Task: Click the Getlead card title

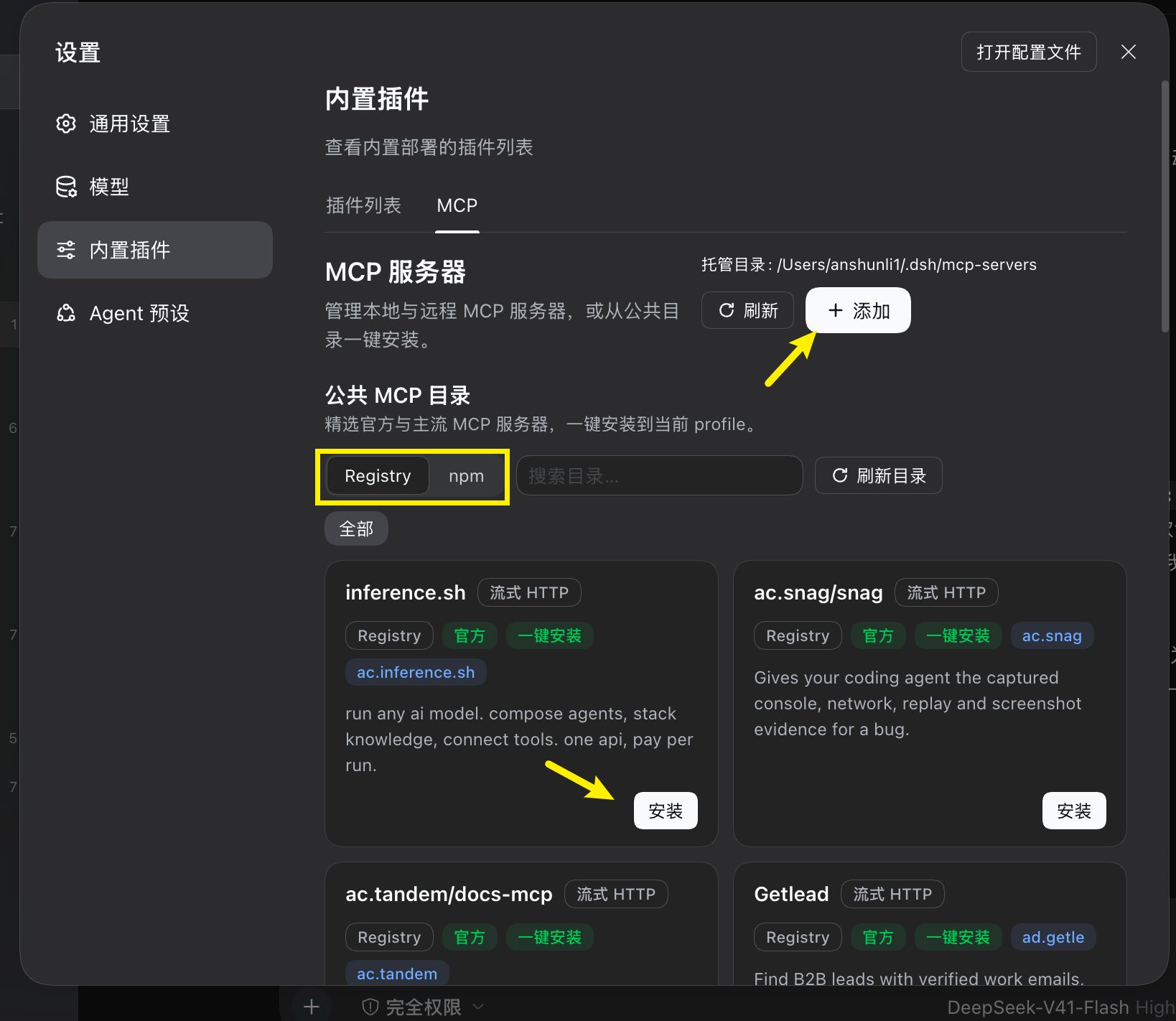Action: coord(791,894)
